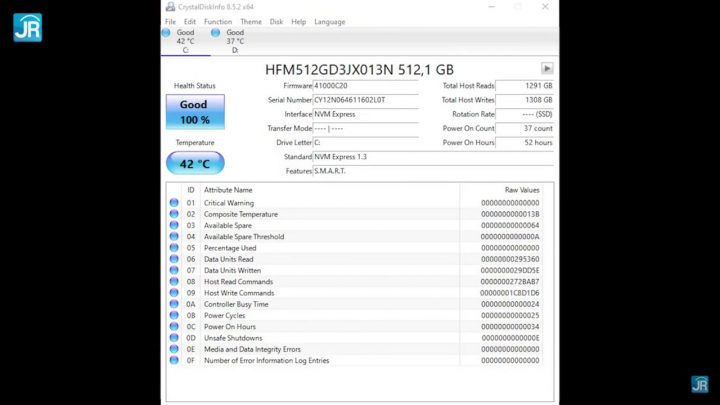This screenshot has height=405, width=720.
Task: Click the Rotation Rate value (SSD)
Action: pyautogui.click(x=524, y=114)
